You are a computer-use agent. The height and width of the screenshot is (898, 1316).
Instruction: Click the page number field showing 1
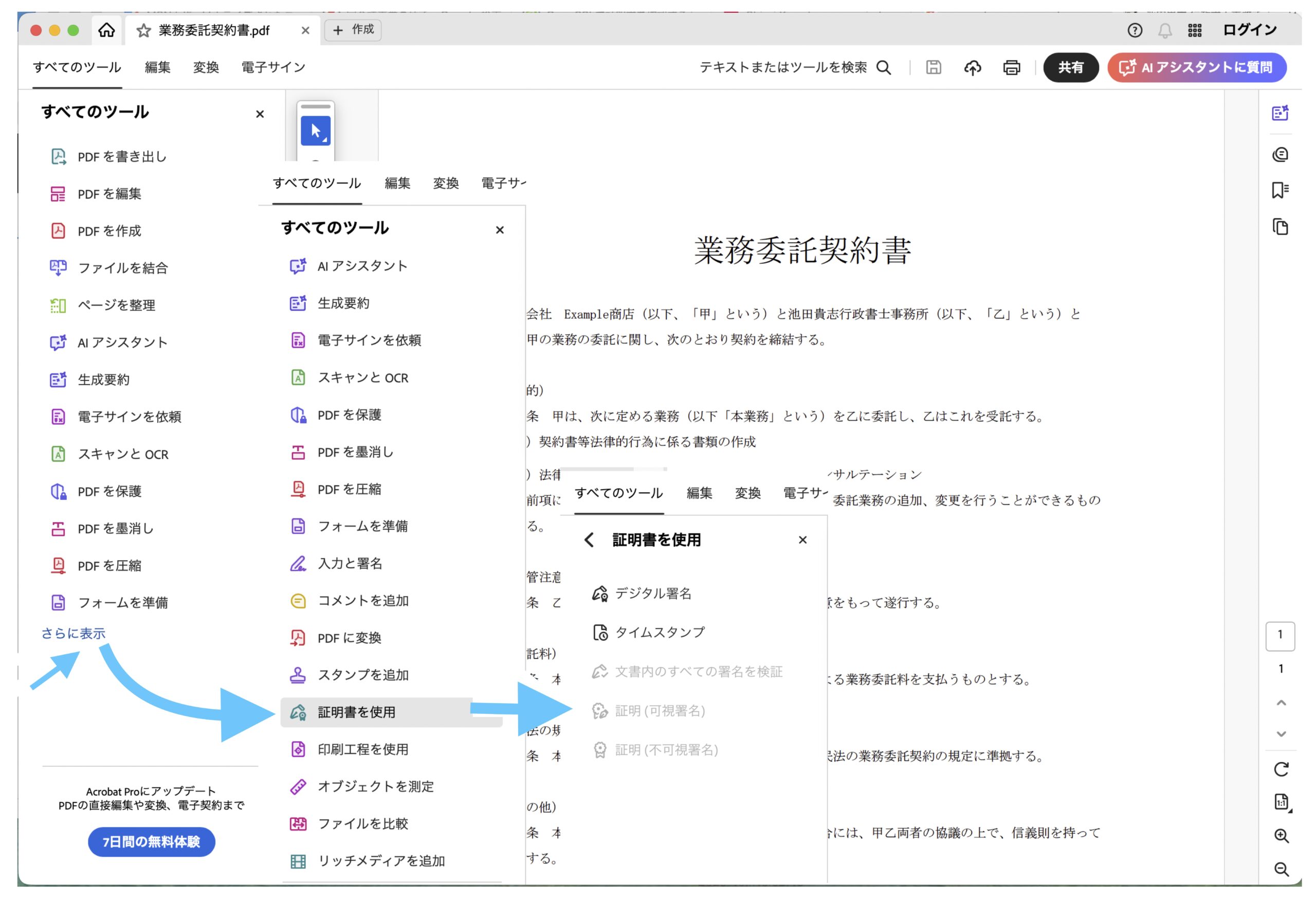[1280, 635]
